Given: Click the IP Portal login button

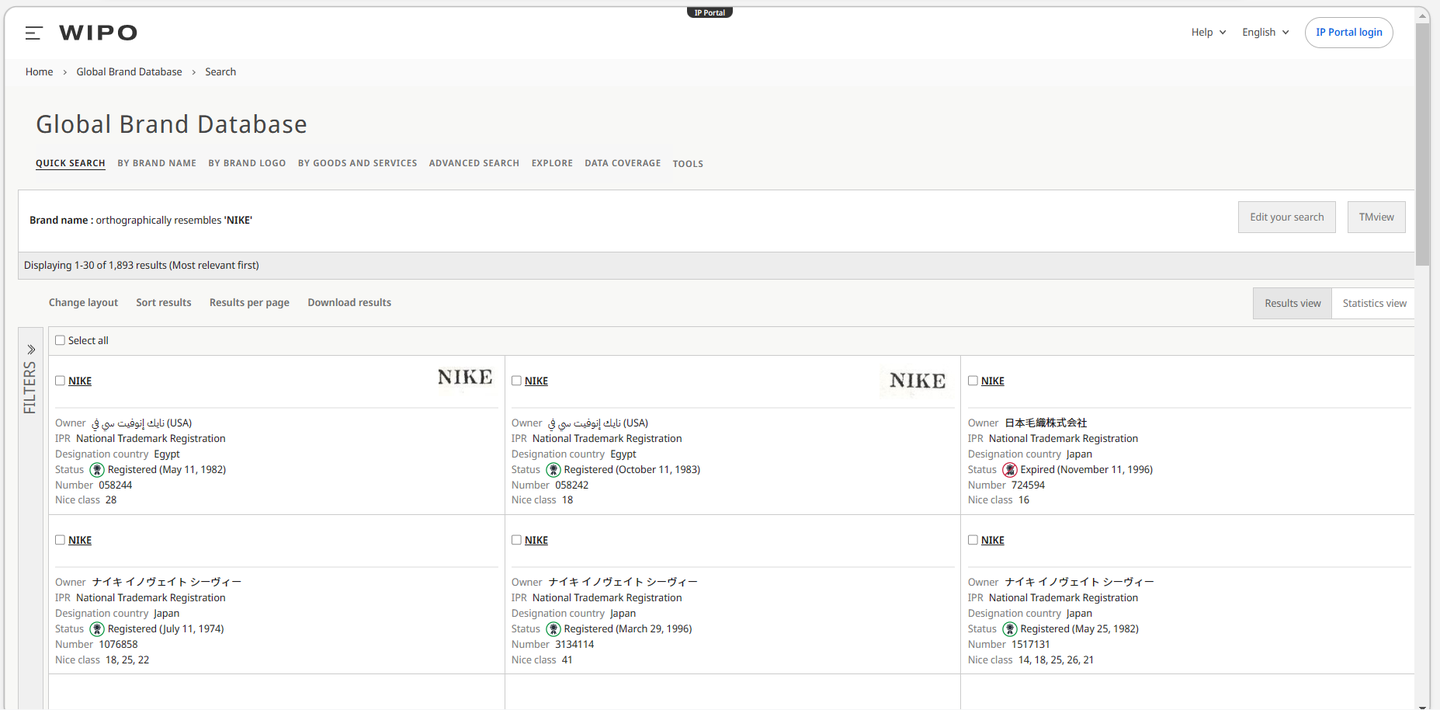Looking at the screenshot, I should 1348,32.
